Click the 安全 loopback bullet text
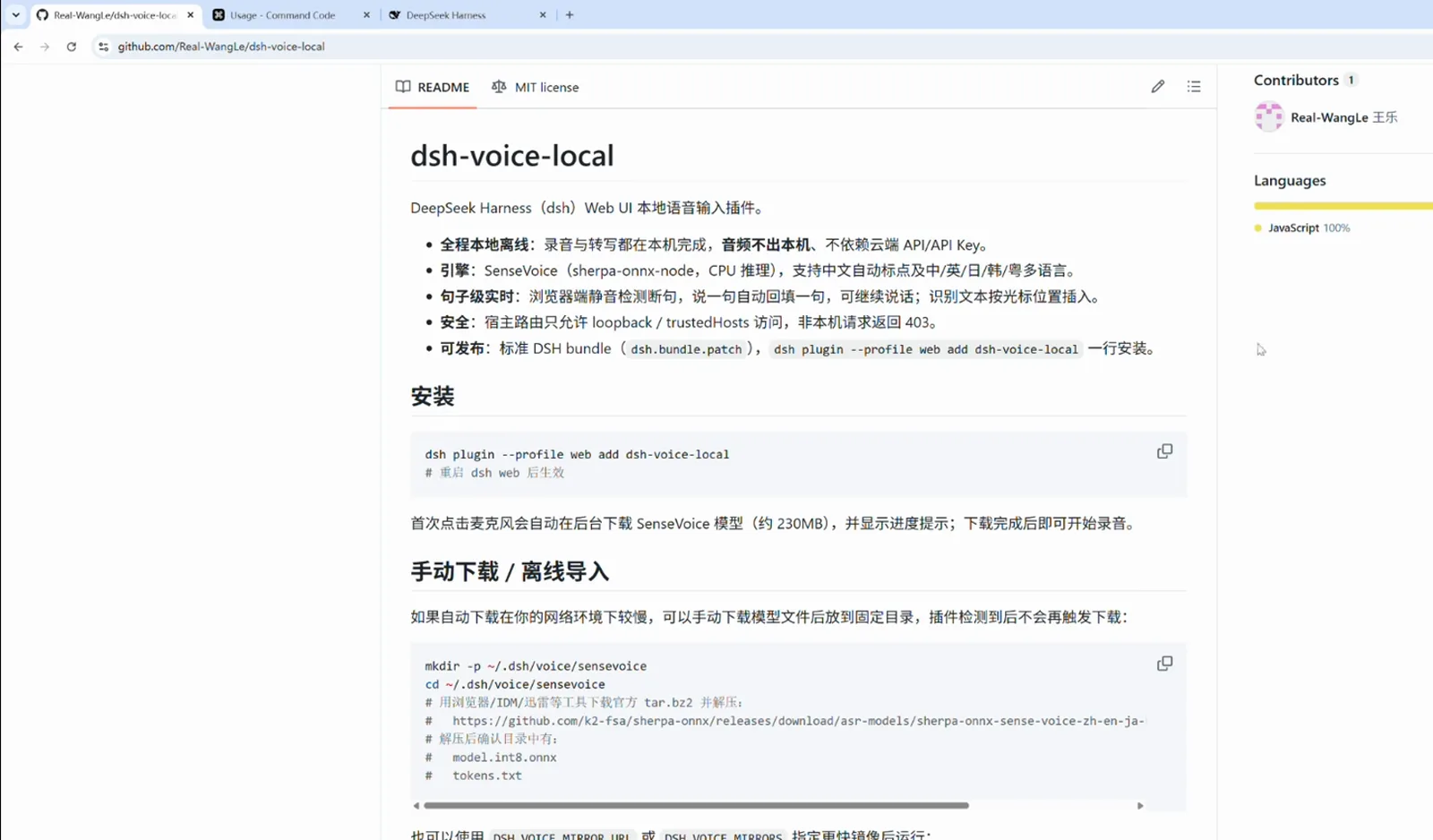 689,322
